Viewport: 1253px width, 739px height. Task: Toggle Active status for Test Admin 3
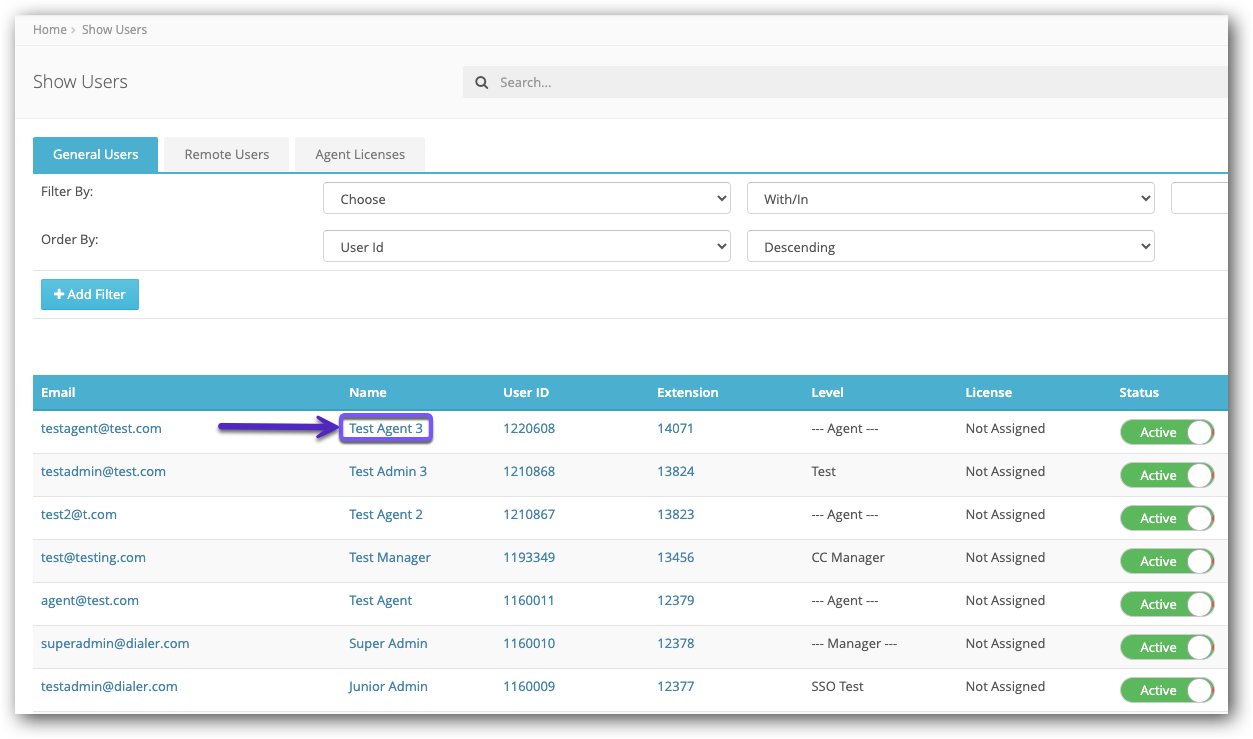1166,475
